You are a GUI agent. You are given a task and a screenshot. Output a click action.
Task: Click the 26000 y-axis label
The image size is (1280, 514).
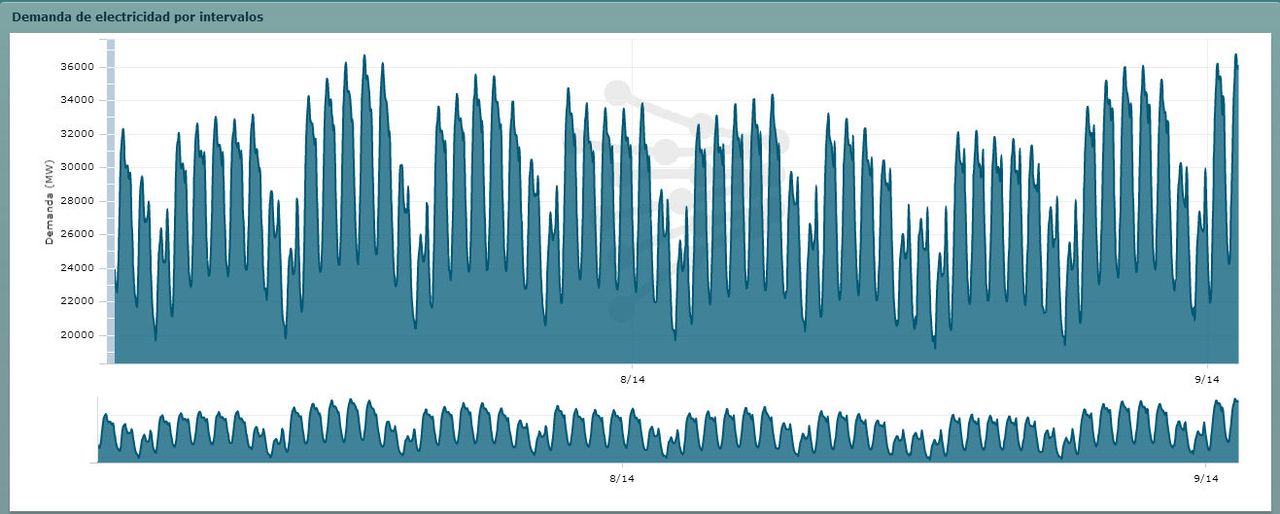point(78,234)
